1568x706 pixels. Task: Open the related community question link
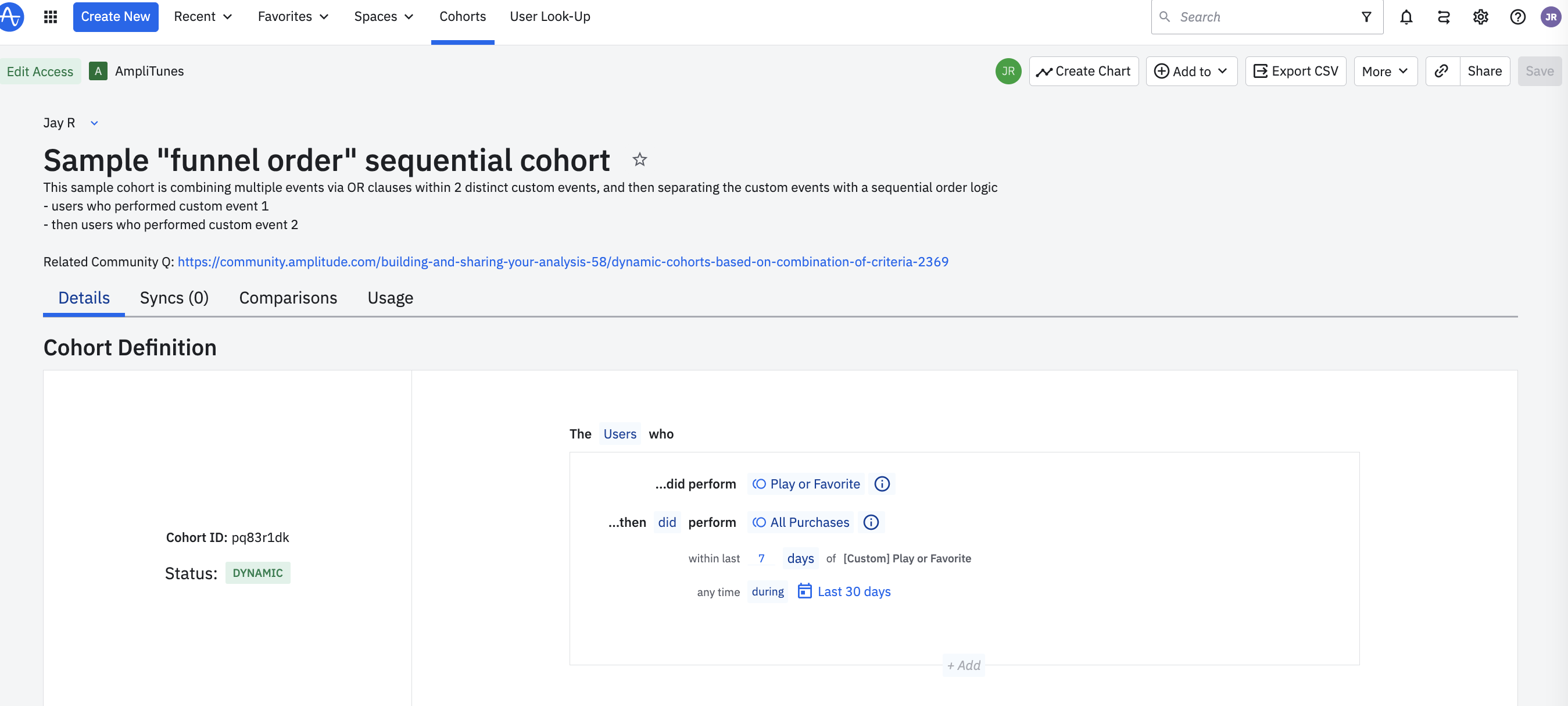pyautogui.click(x=563, y=261)
